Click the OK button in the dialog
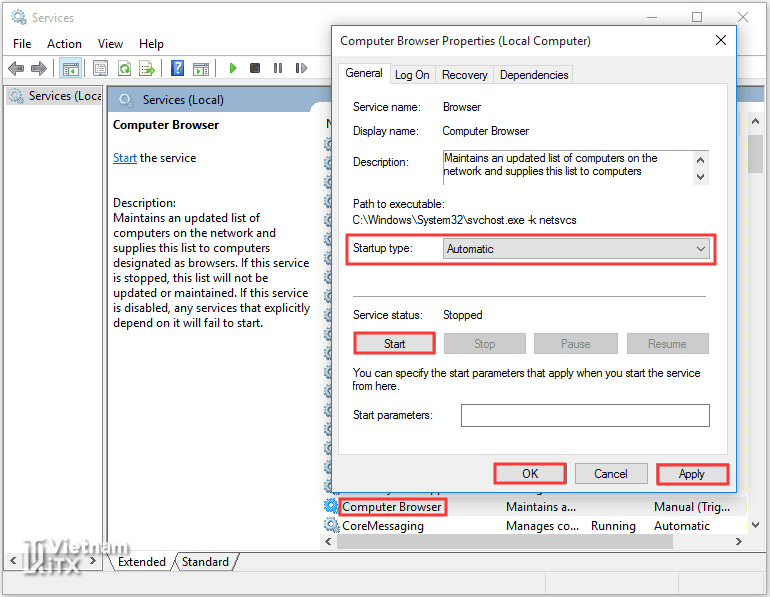The height and width of the screenshot is (597, 770). (530, 474)
